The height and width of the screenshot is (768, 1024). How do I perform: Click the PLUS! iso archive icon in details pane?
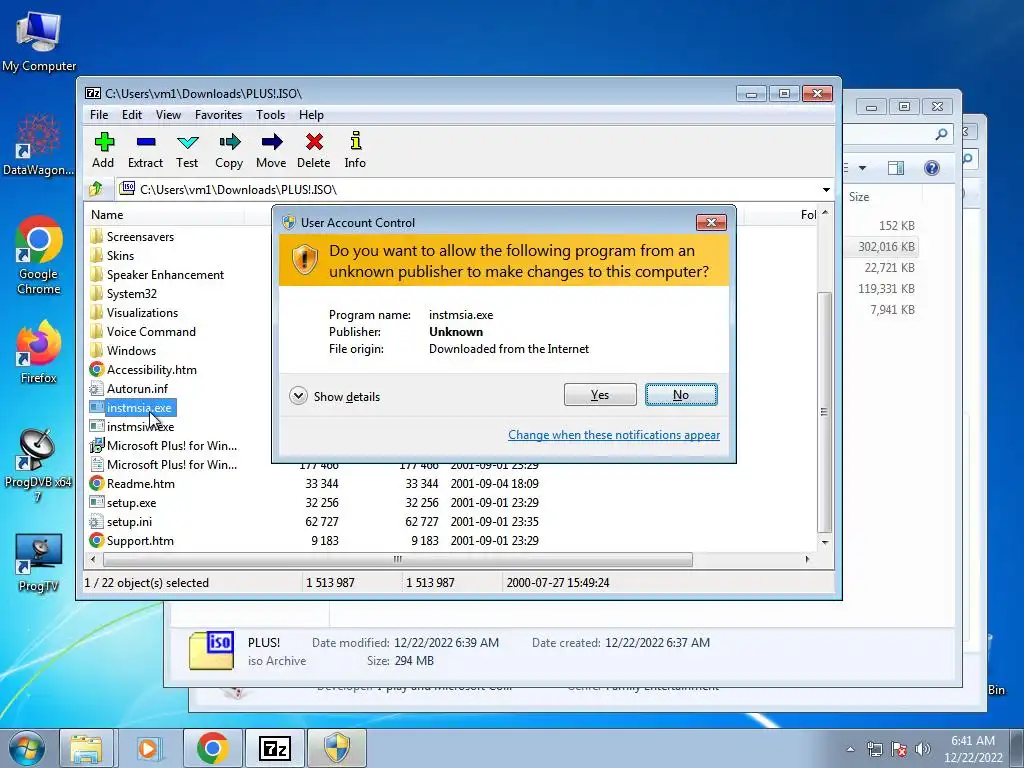(212, 650)
